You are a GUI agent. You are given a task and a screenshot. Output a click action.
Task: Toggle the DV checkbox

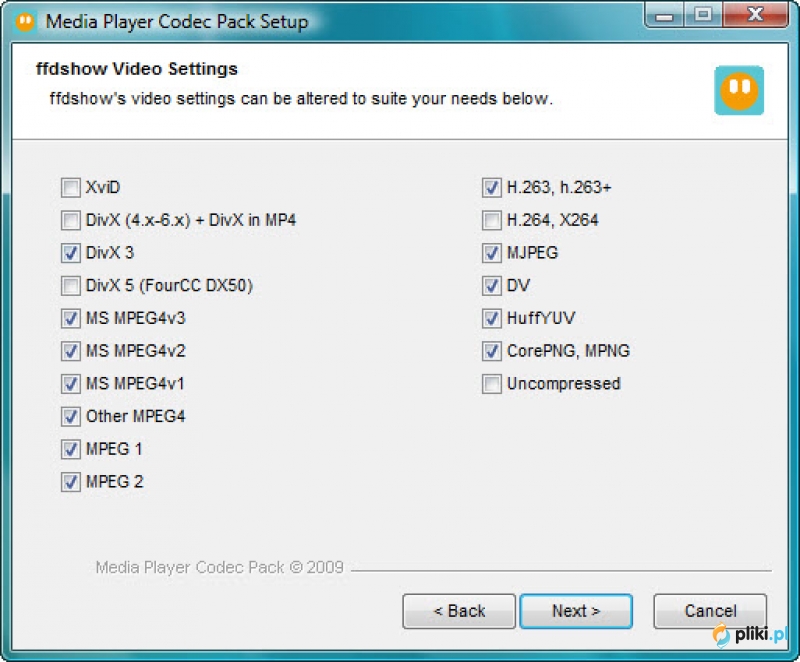491,286
